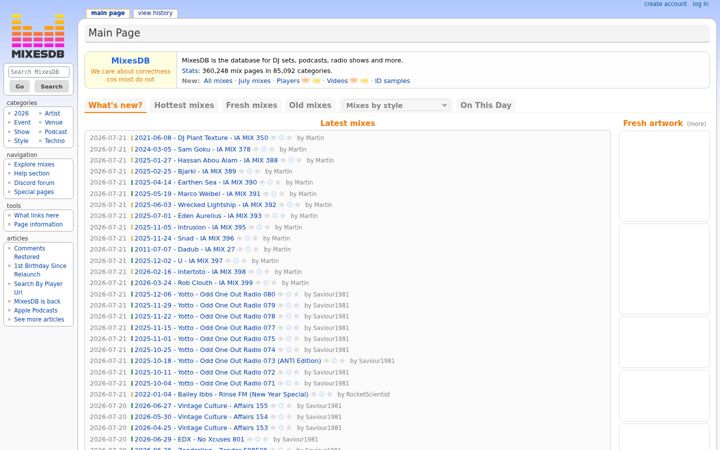Open Yotto Odd One Out Radio 073 ANTI Edition

[228, 361]
